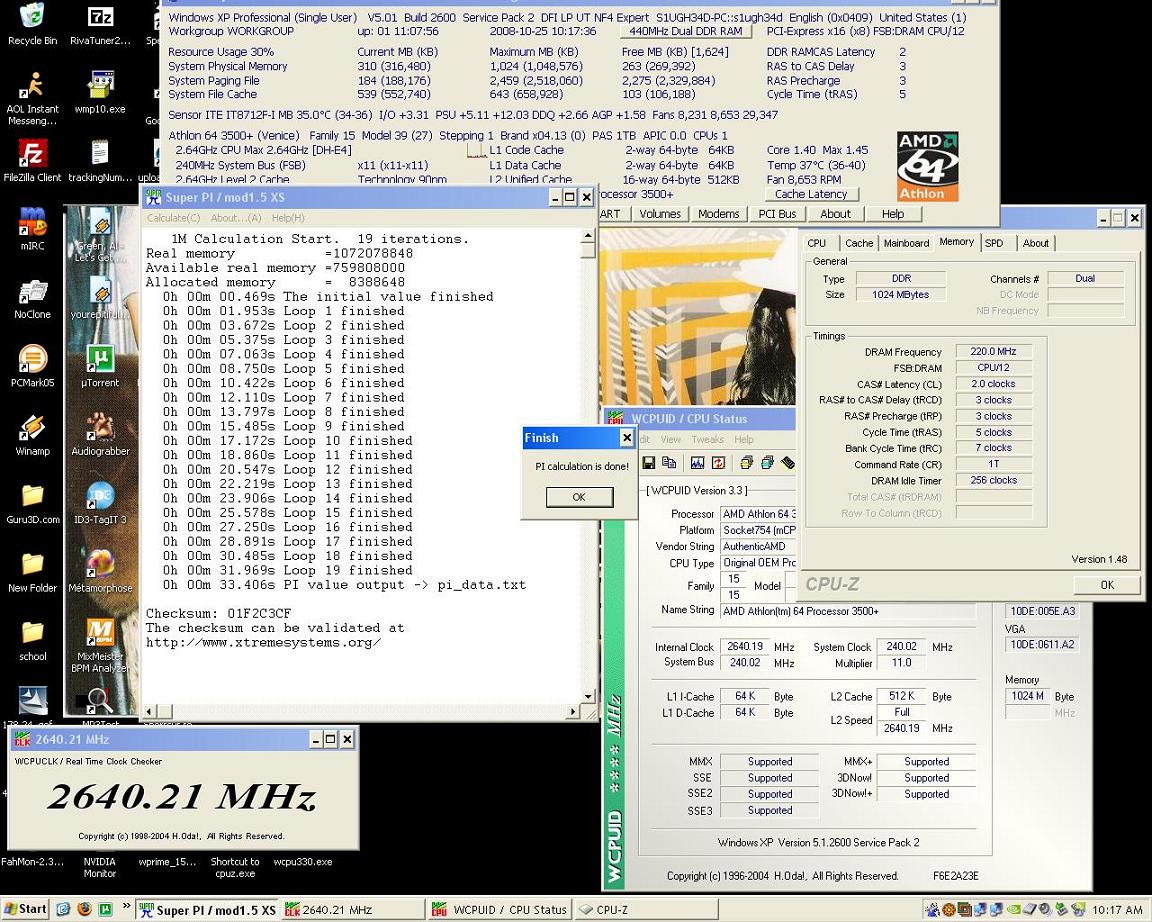Click Internet Explorer quick launch icon
The height and width of the screenshot is (922, 1152).
[x=63, y=909]
